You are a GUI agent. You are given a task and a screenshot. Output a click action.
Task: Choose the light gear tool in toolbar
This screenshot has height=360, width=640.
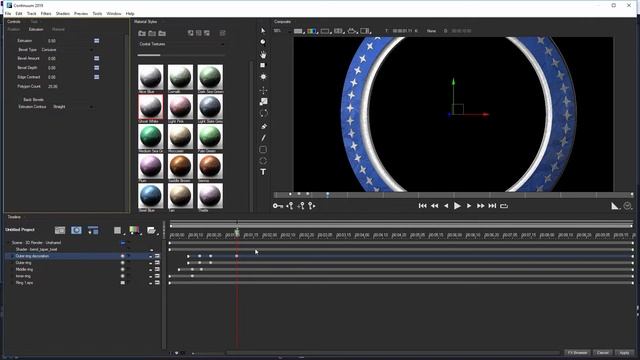tap(263, 77)
